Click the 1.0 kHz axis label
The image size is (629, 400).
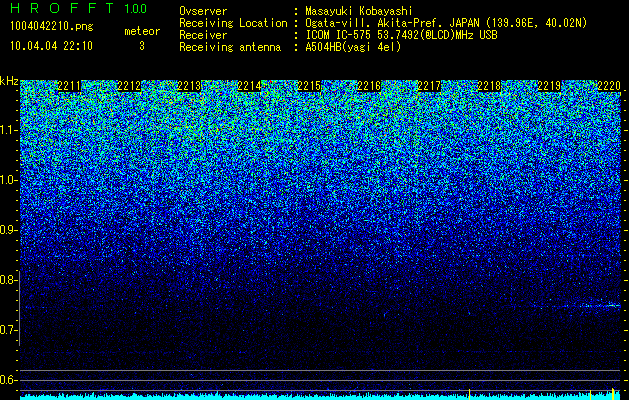[8, 180]
